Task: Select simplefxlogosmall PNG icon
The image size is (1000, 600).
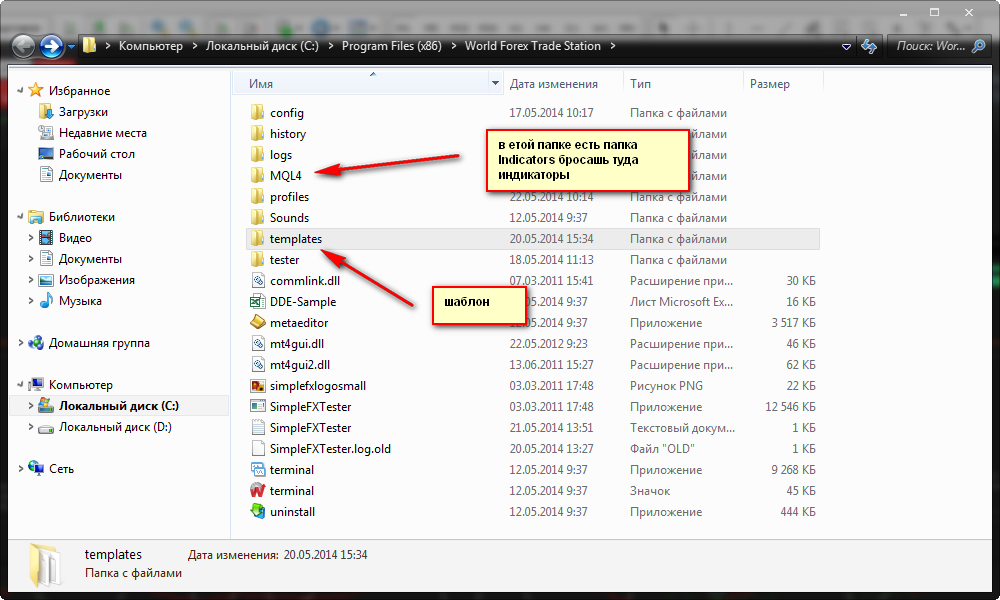Action: click(x=258, y=386)
